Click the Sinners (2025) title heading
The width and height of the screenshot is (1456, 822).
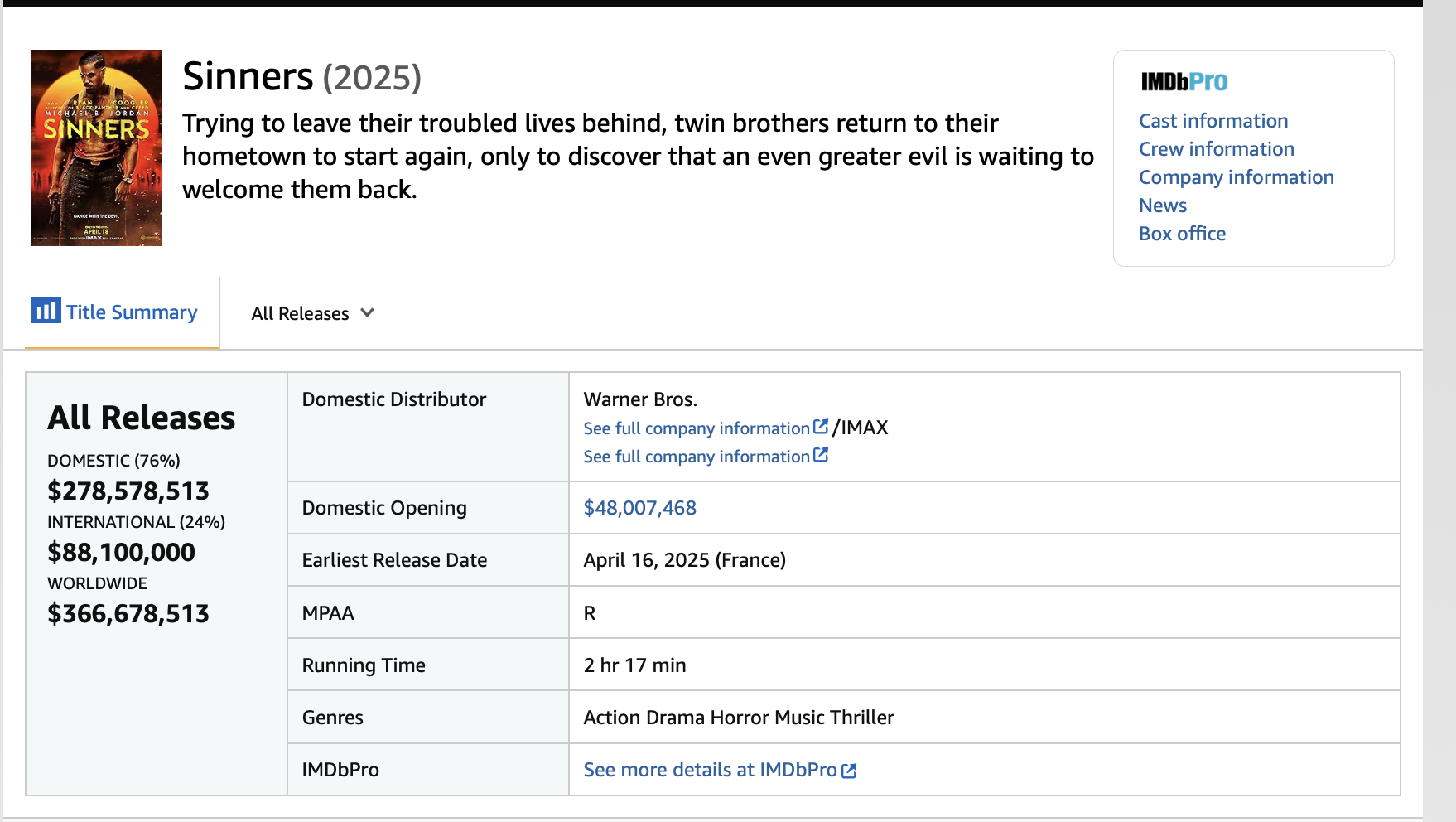point(301,77)
